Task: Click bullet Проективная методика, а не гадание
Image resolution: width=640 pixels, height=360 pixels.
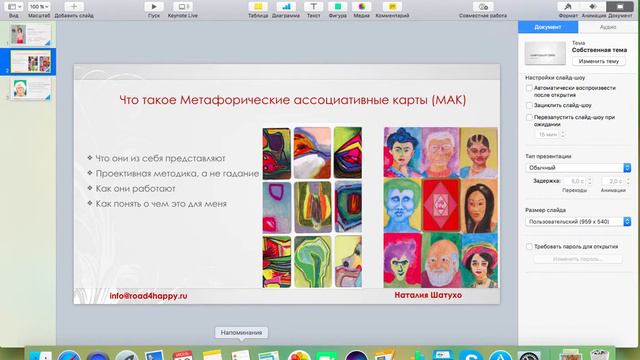Action: click(x=177, y=173)
